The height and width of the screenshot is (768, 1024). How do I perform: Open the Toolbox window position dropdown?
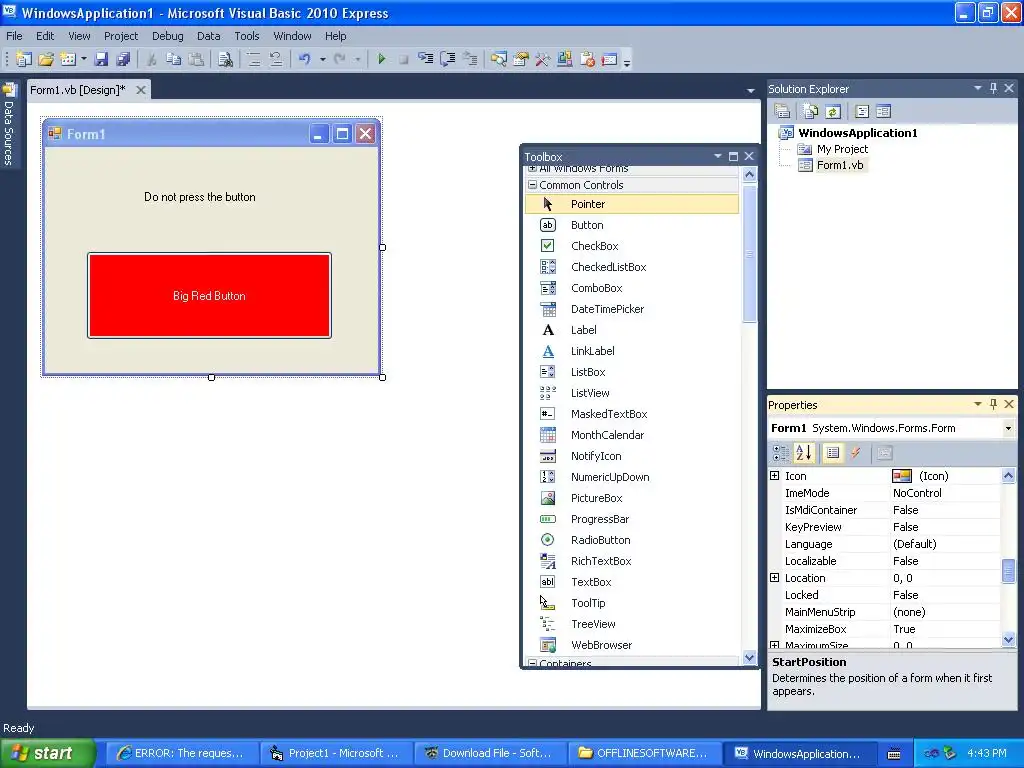coord(718,156)
